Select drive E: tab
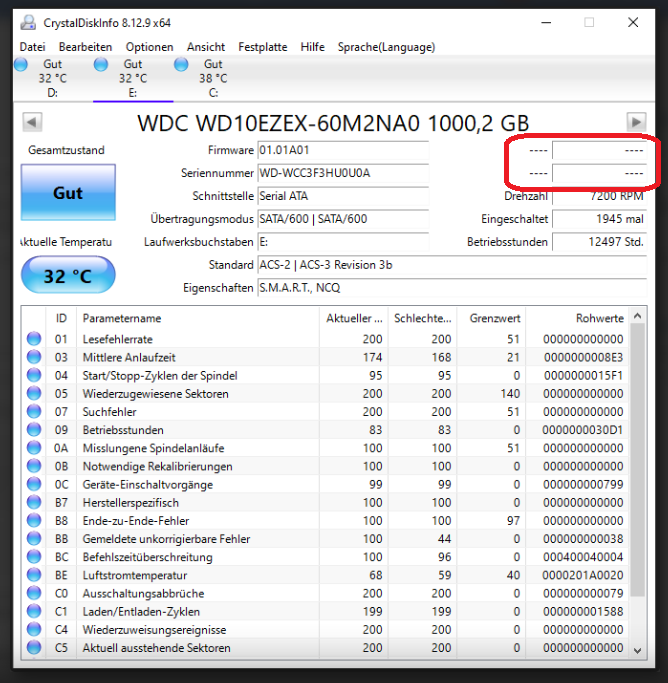The height and width of the screenshot is (683, 668). tap(133, 78)
